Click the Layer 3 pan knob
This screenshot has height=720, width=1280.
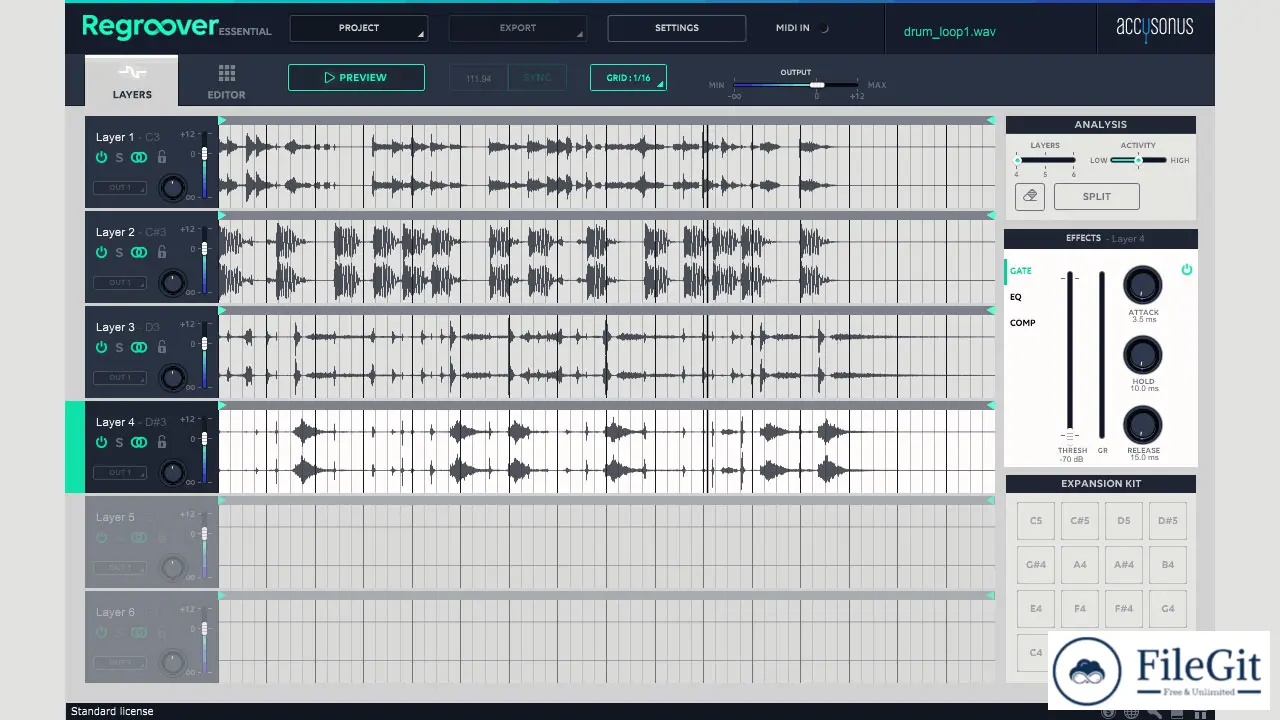pyautogui.click(x=173, y=376)
